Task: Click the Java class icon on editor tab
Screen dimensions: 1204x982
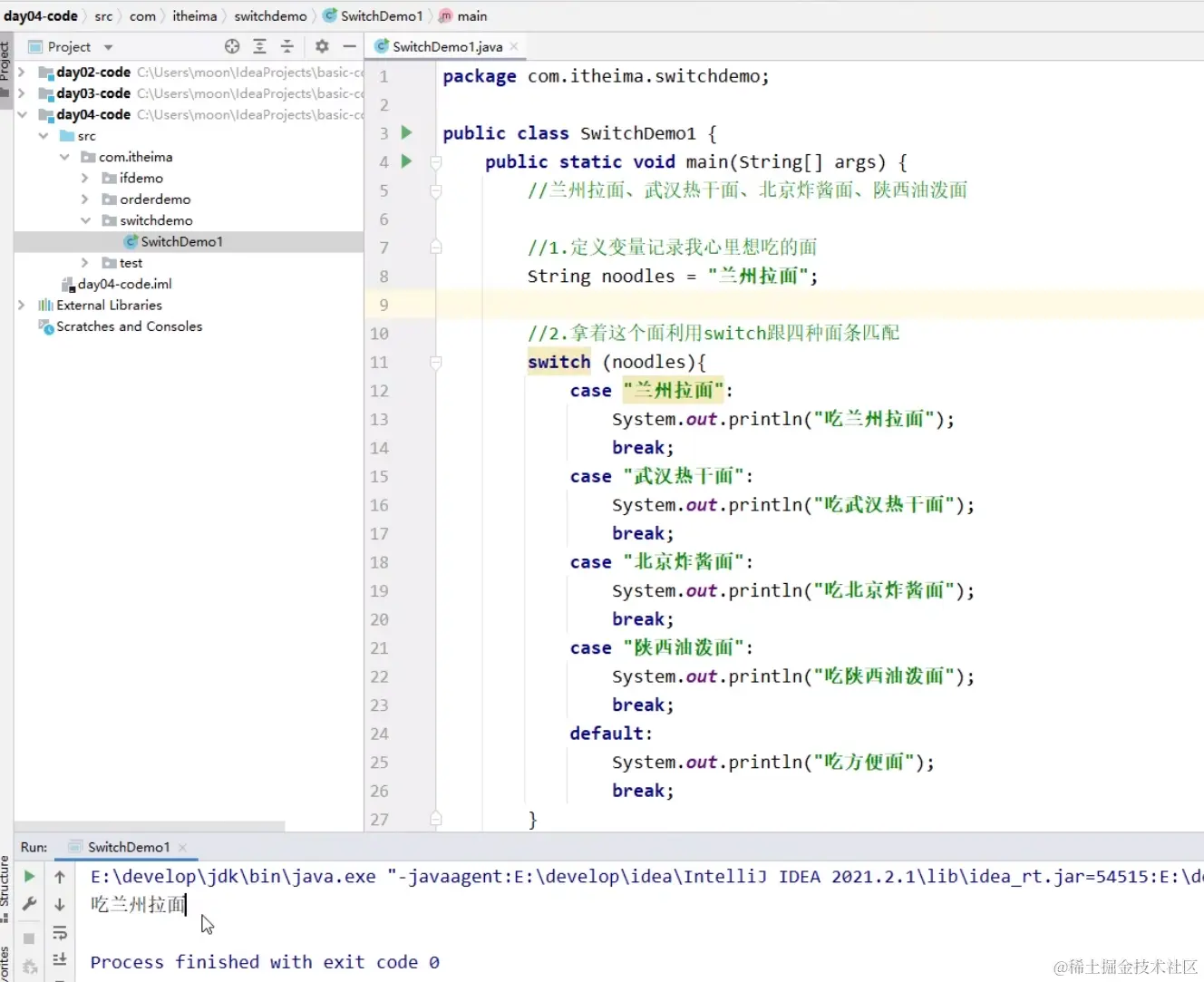Action: pos(383,46)
